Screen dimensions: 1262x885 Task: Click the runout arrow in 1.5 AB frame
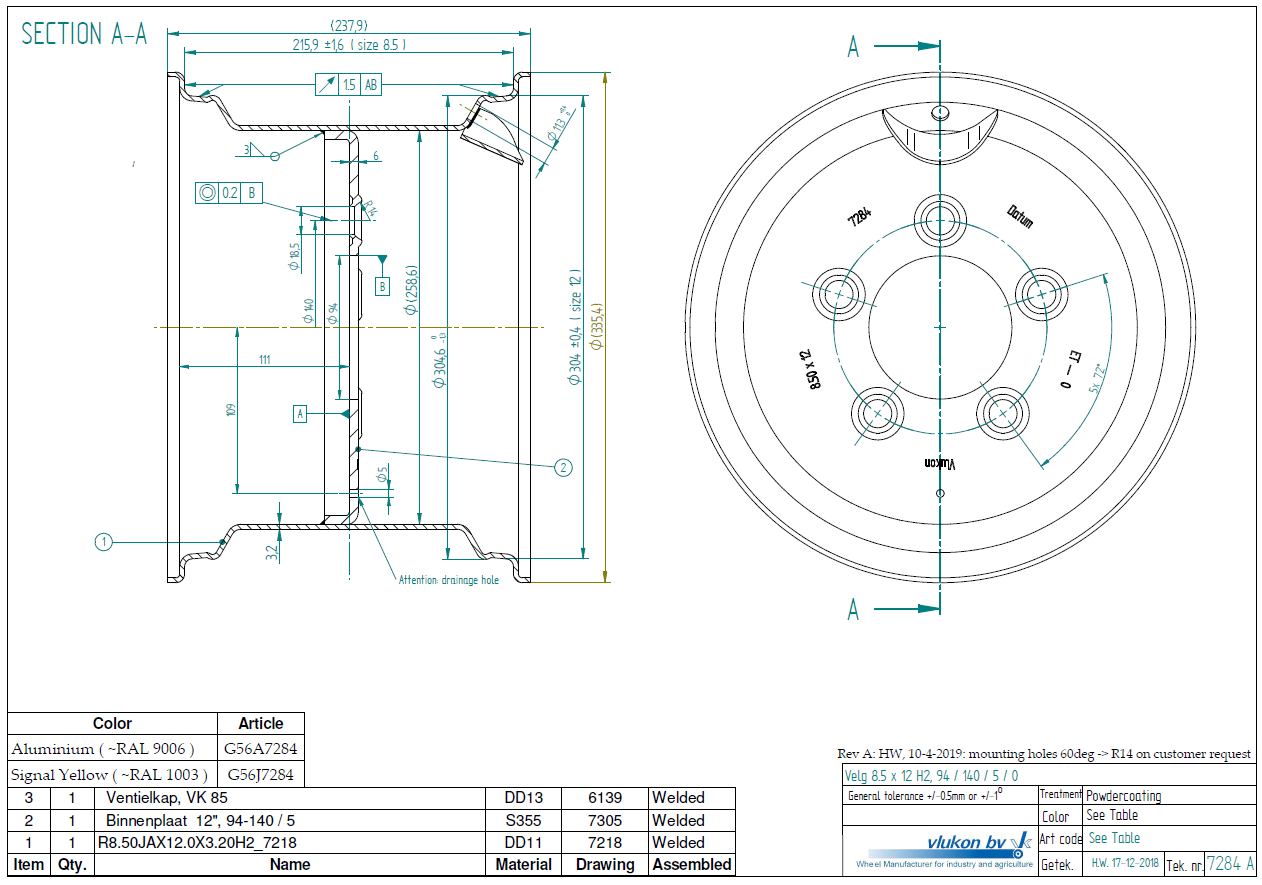pyautogui.click(x=326, y=86)
